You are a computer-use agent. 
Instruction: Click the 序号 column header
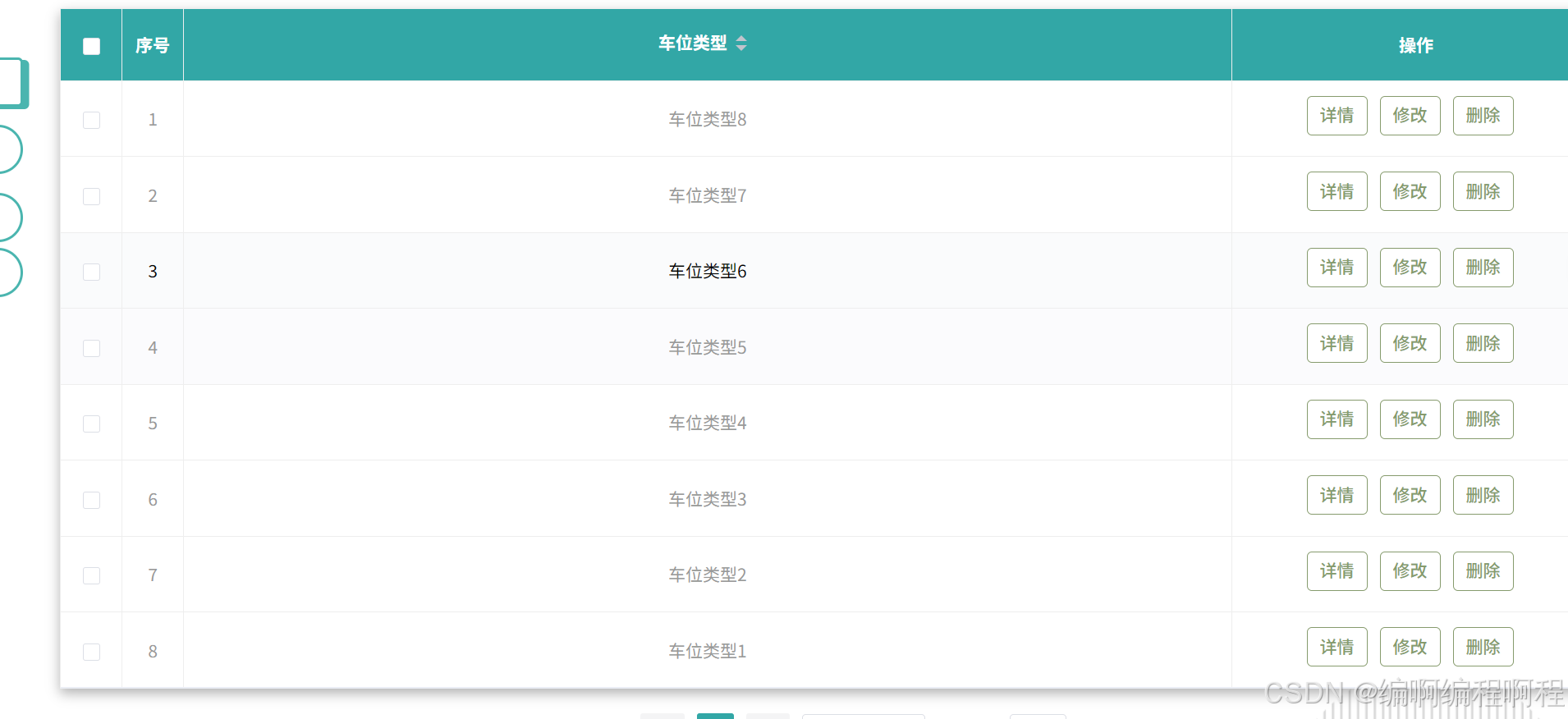(x=153, y=46)
